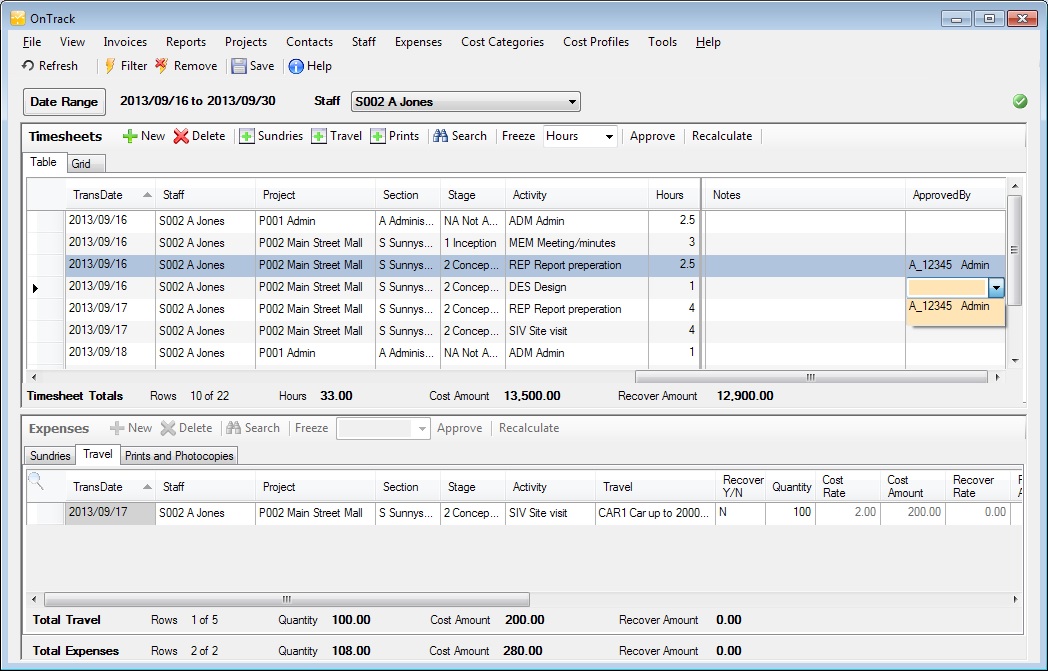Recalculate the expenses totals
This screenshot has width=1048, height=671.
529,428
